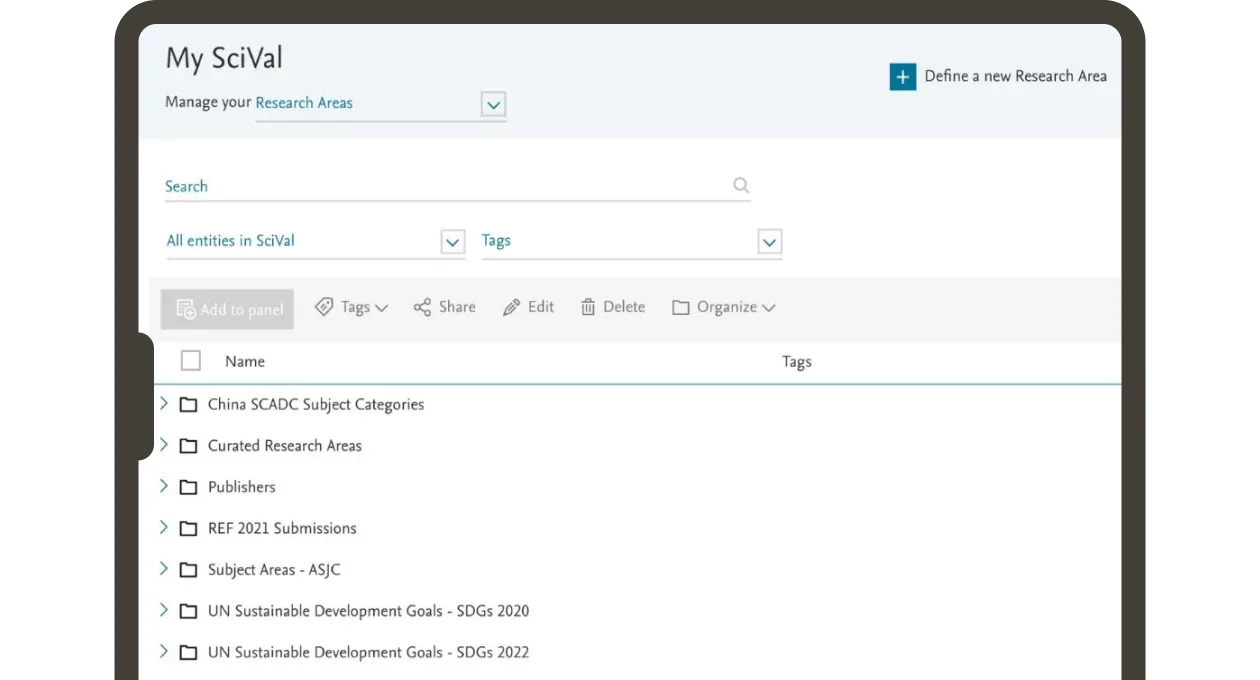Select the 'China SCADC Subject Categories' row text

[316, 405]
